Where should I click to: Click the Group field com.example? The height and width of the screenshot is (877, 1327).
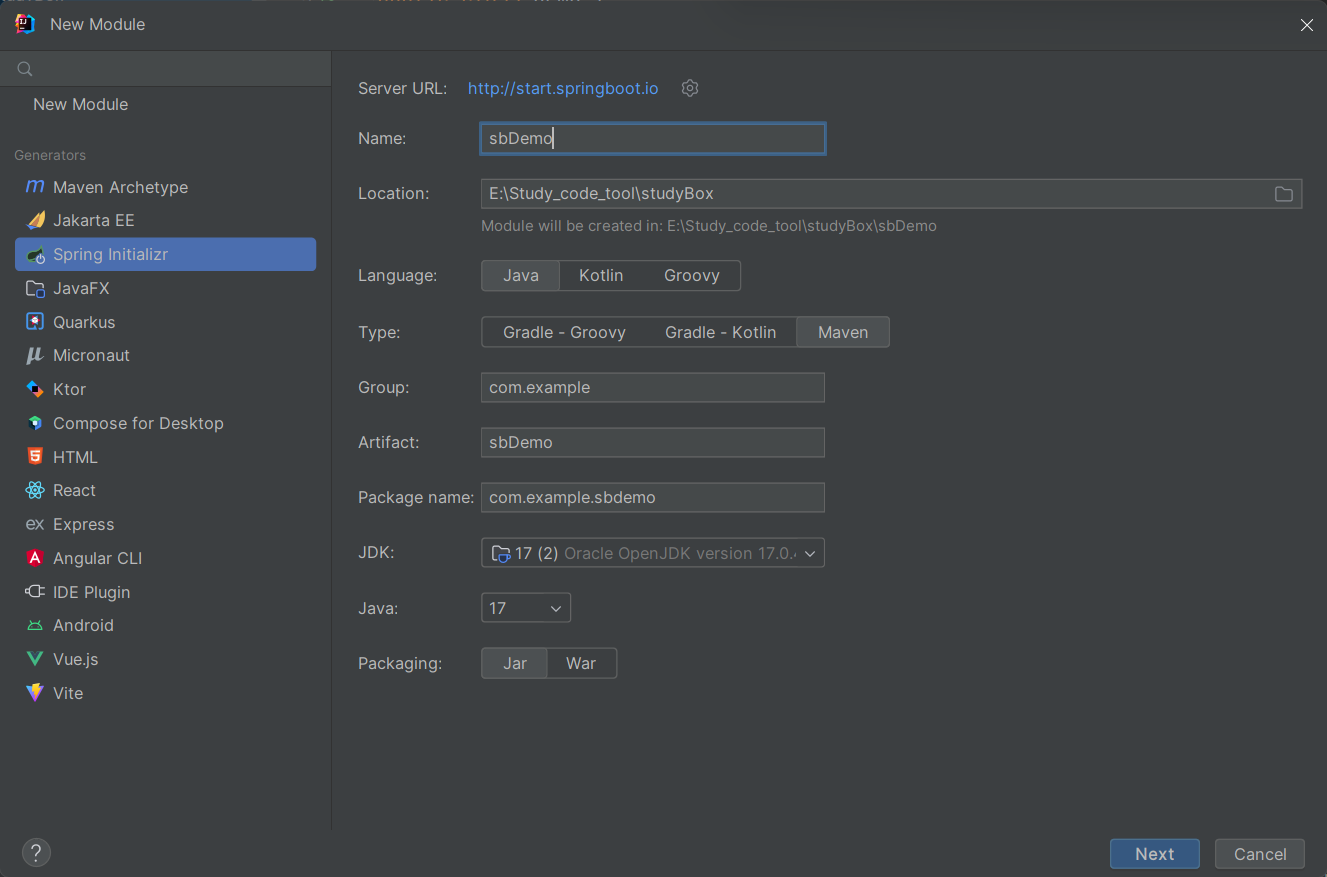click(653, 387)
